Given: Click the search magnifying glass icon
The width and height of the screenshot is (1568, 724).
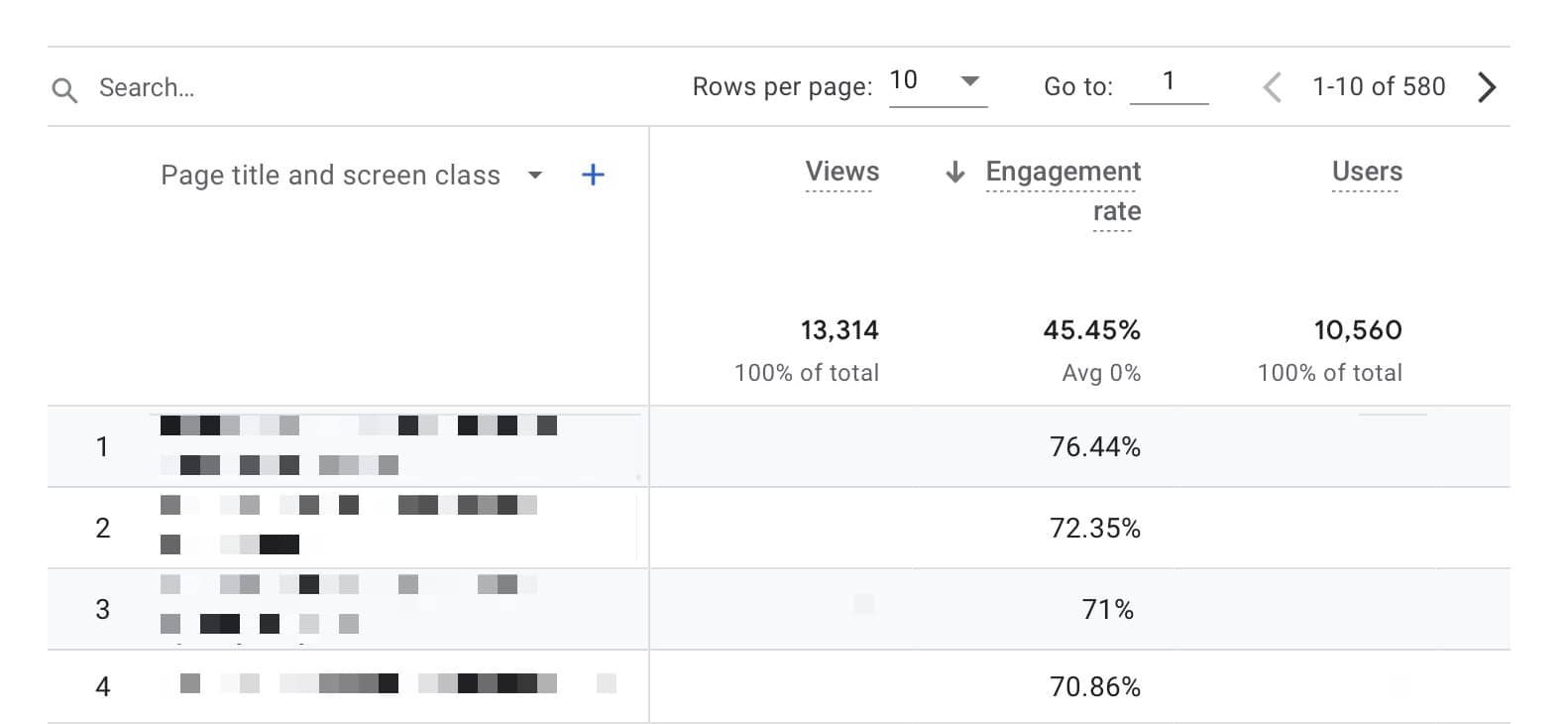Looking at the screenshot, I should pos(63,87).
